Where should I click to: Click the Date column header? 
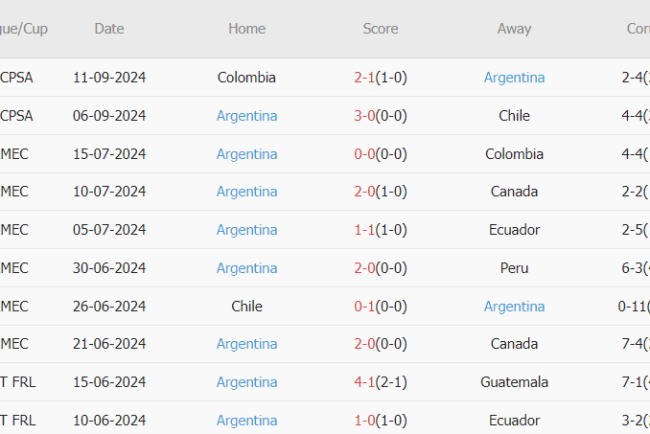coord(109,29)
